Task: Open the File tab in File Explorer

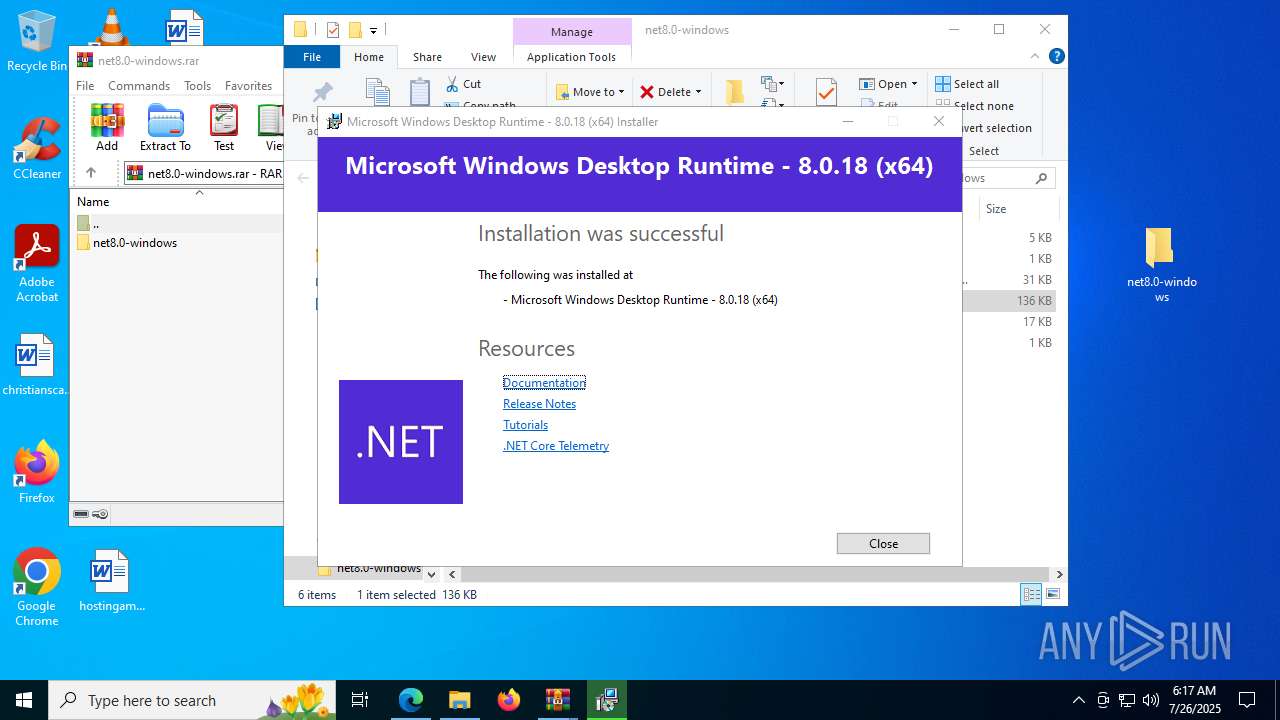Action: pyautogui.click(x=312, y=57)
